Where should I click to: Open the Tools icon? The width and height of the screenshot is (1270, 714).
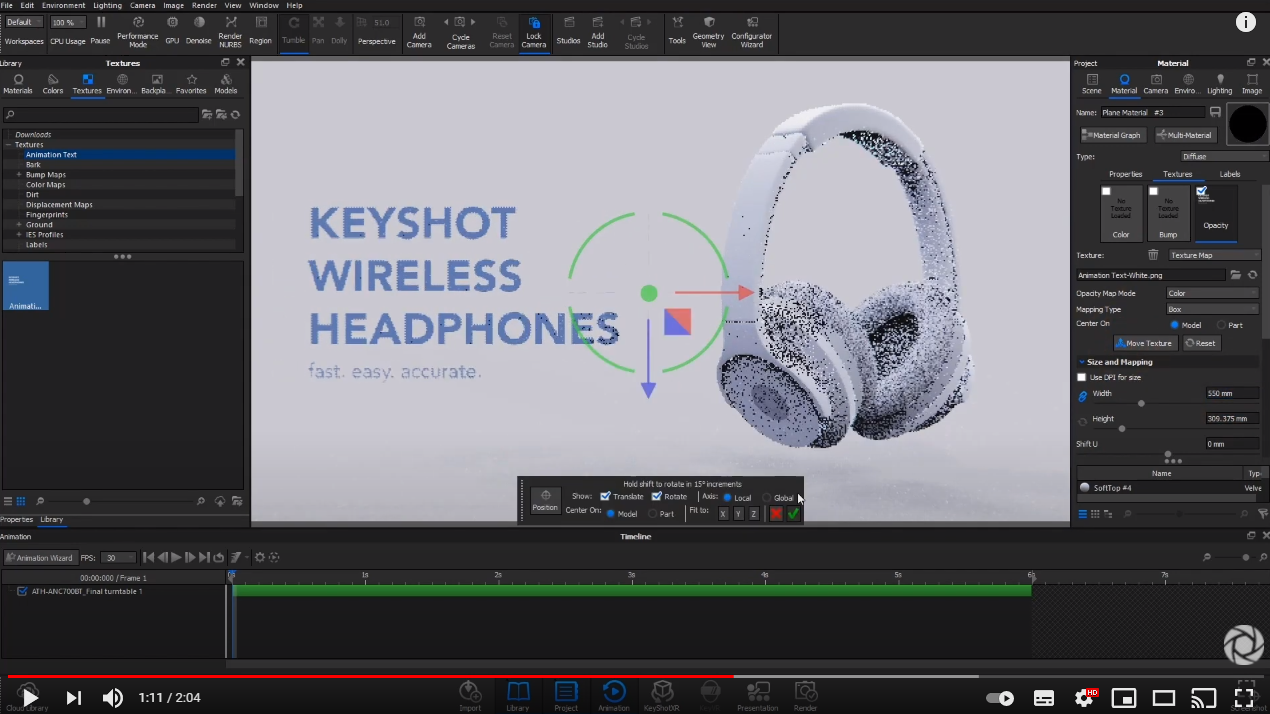coord(677,23)
